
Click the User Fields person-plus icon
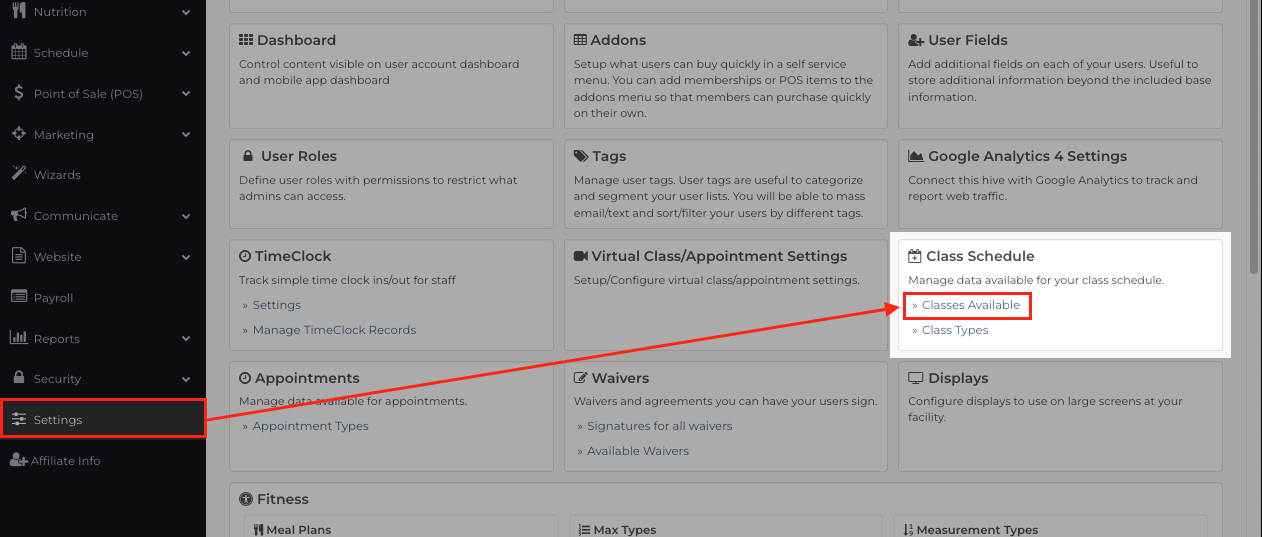click(x=916, y=40)
